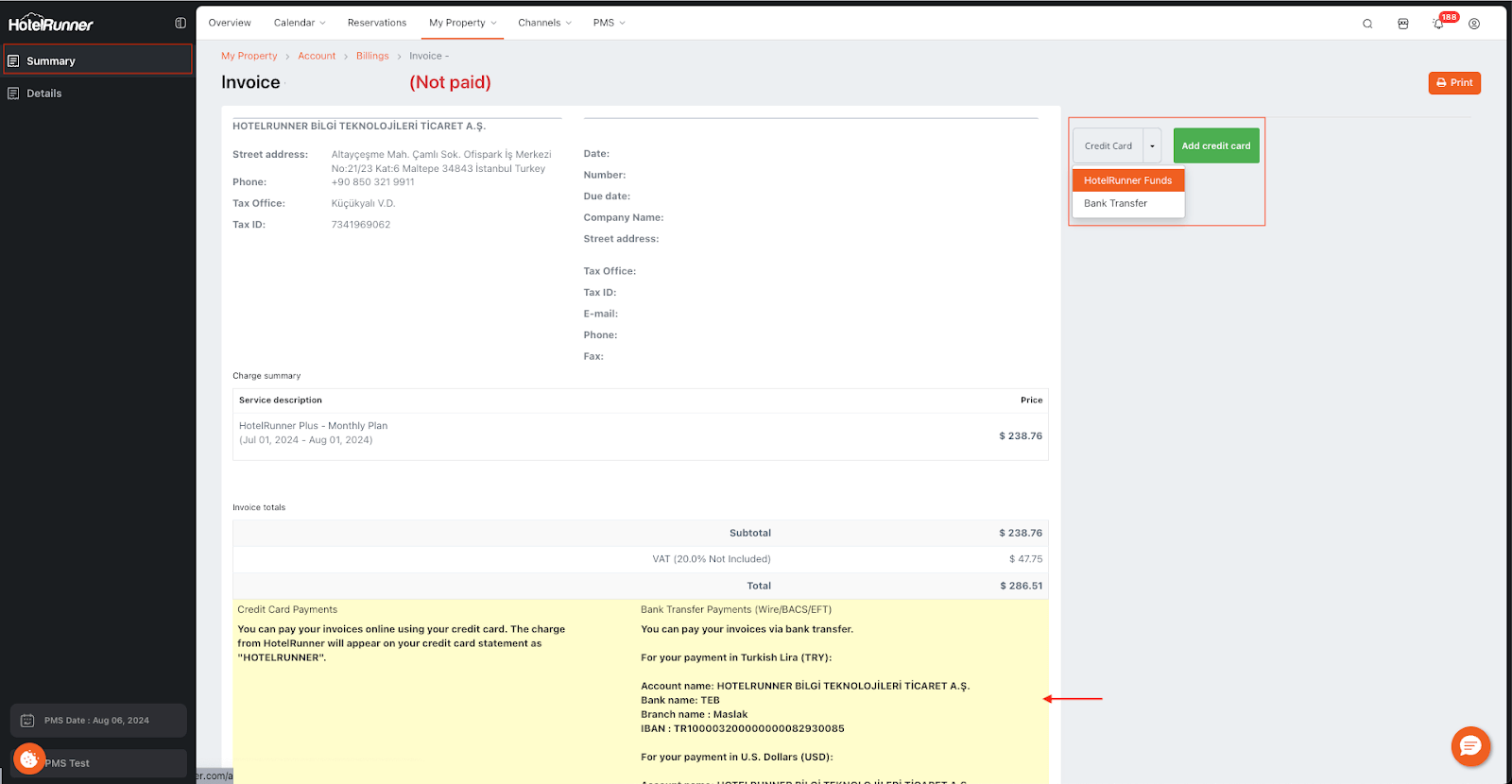Click the orange Print button
The image size is (1512, 784).
(x=1453, y=83)
